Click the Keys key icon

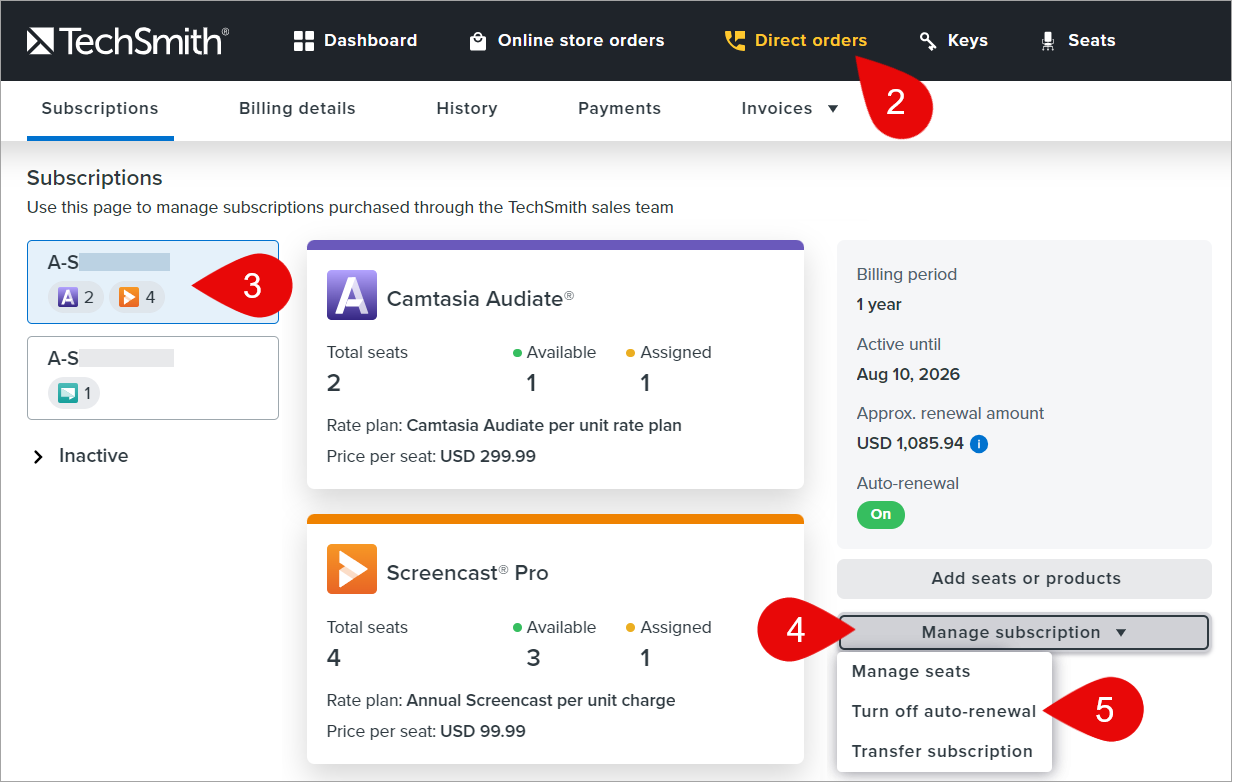click(928, 41)
